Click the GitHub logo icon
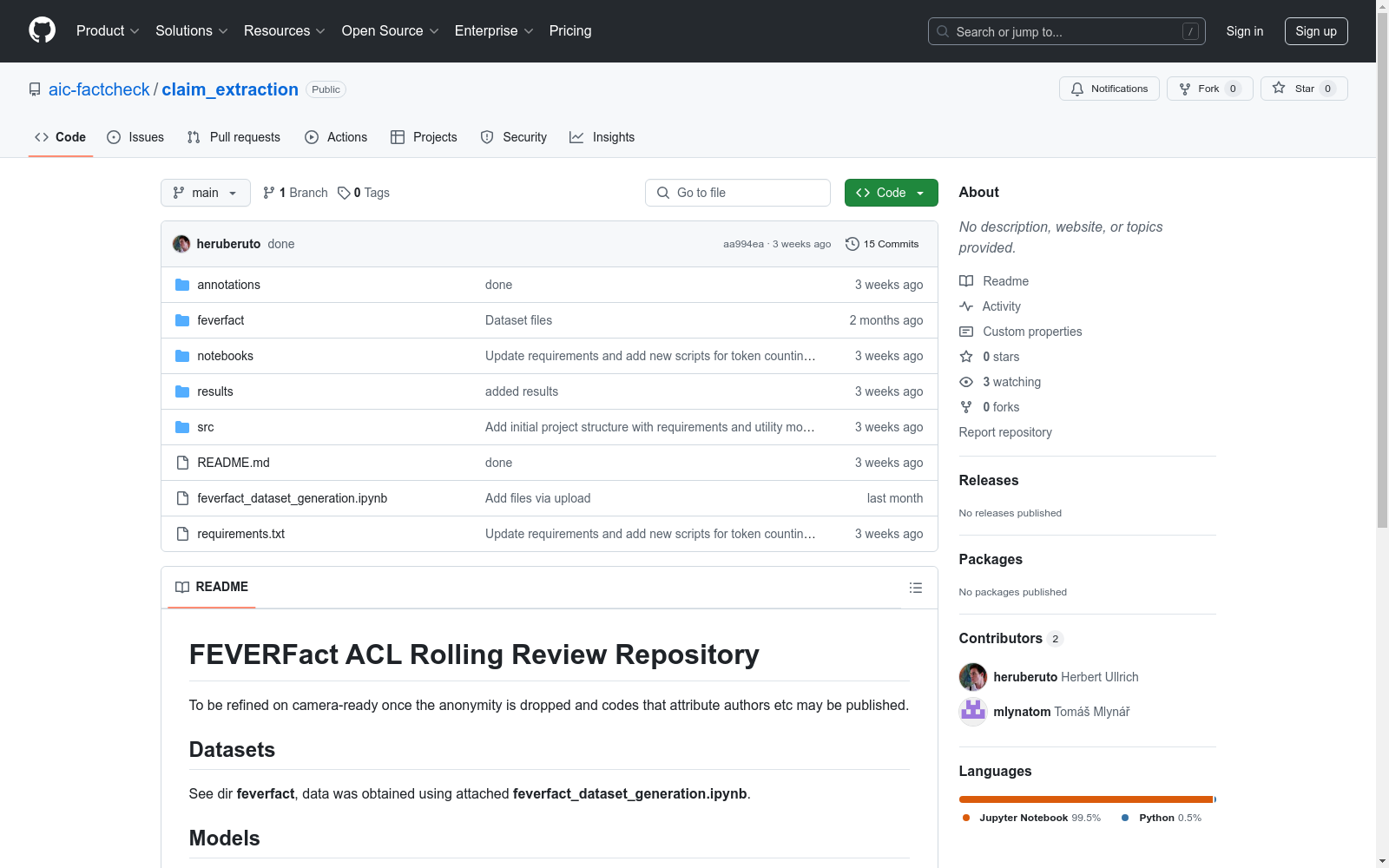 tap(42, 30)
